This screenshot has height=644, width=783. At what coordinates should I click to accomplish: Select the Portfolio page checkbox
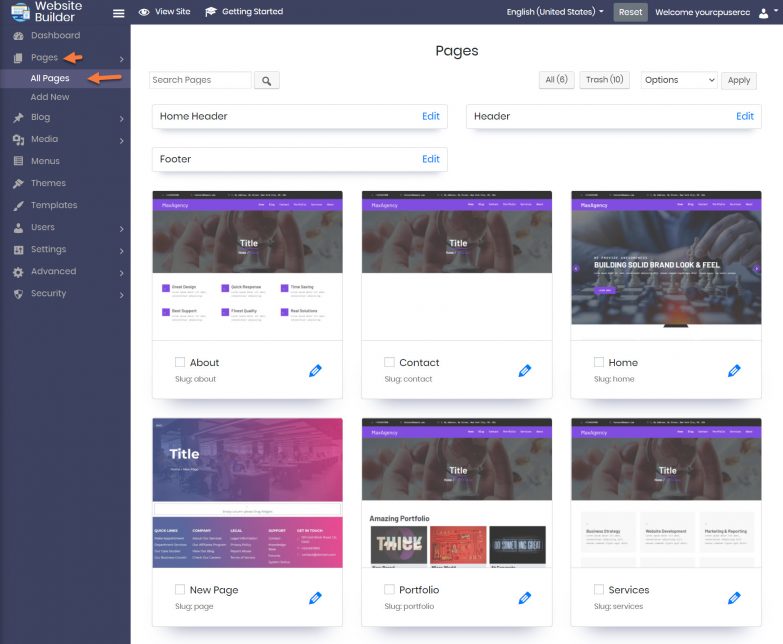tap(389, 590)
